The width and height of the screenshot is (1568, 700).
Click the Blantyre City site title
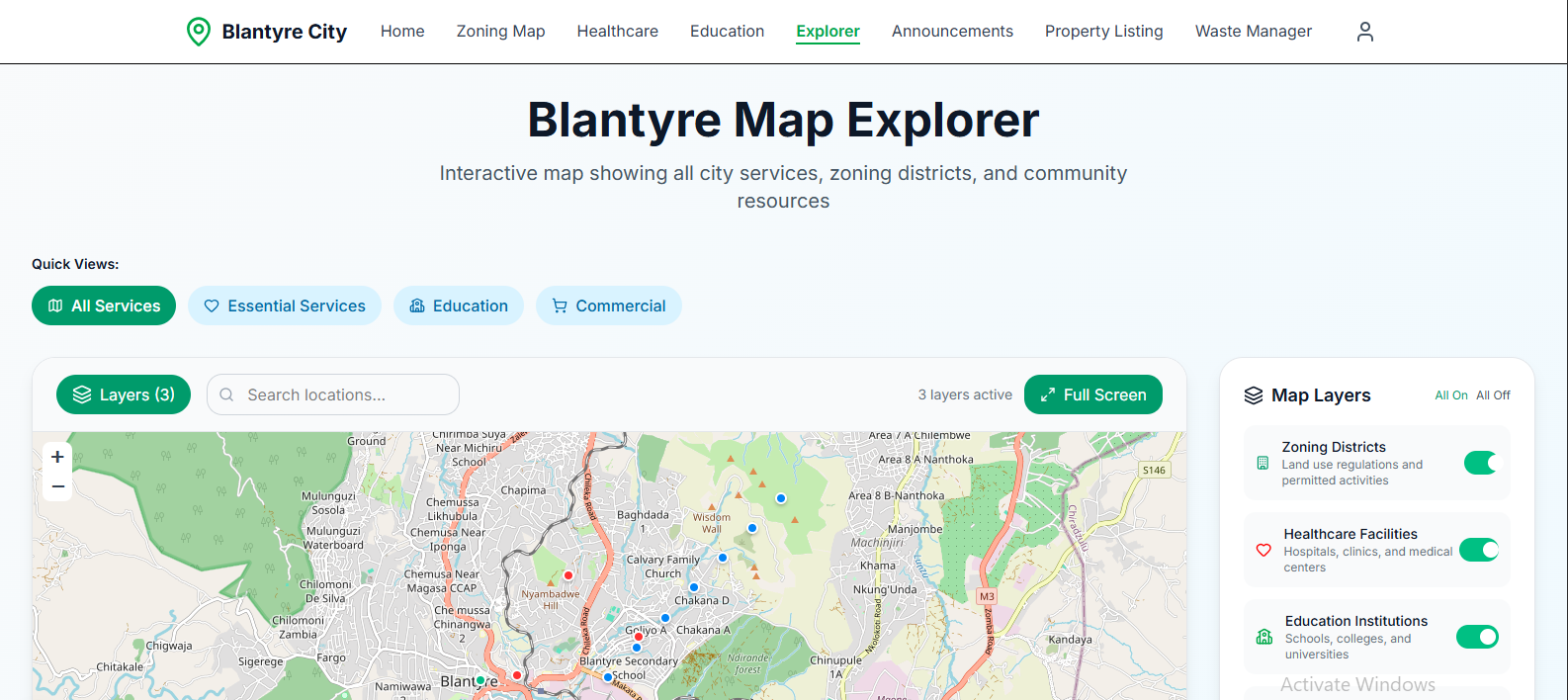click(x=285, y=32)
